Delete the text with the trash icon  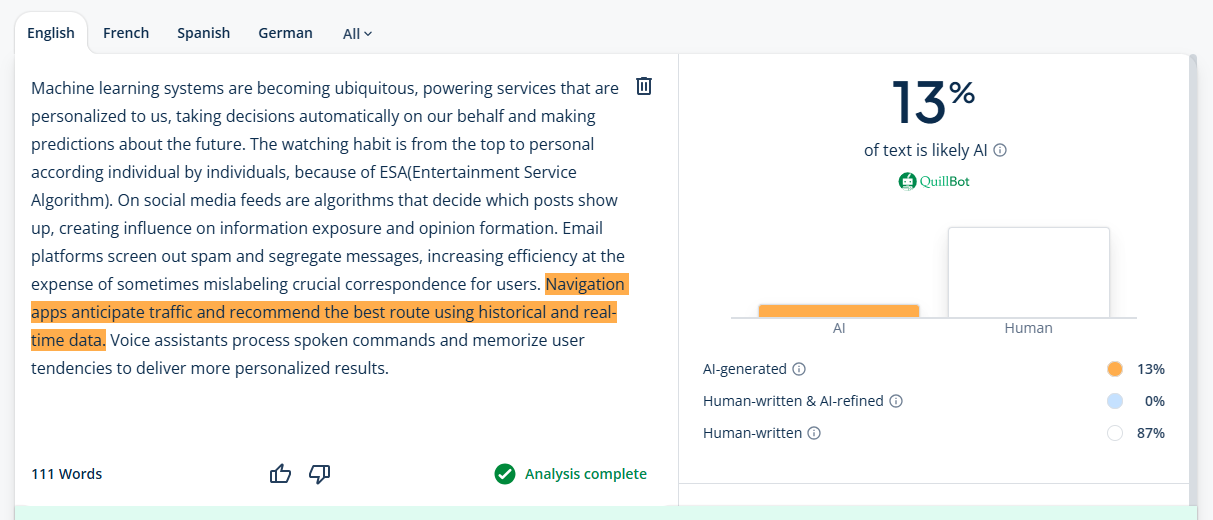pos(644,86)
